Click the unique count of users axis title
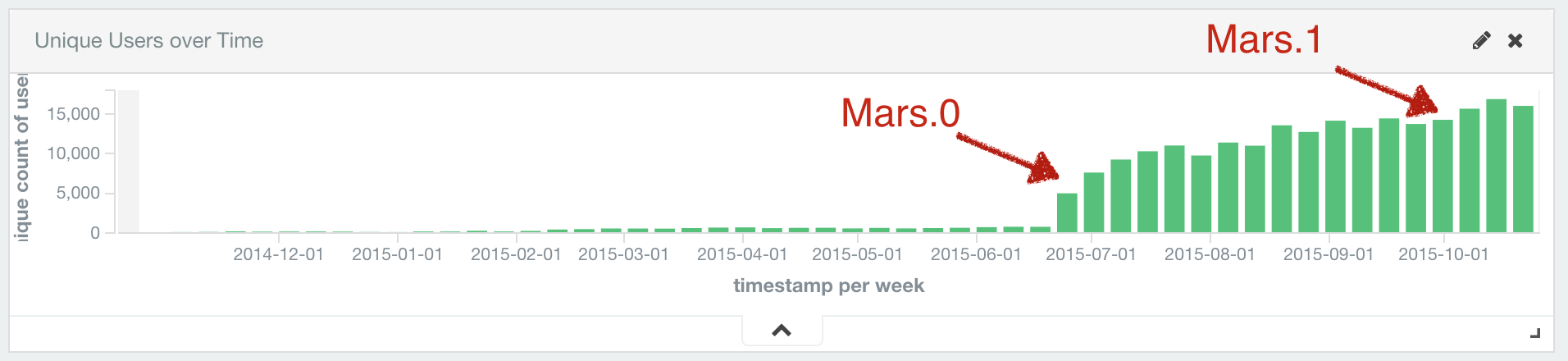Viewport: 1568px width, 361px height. point(22,158)
